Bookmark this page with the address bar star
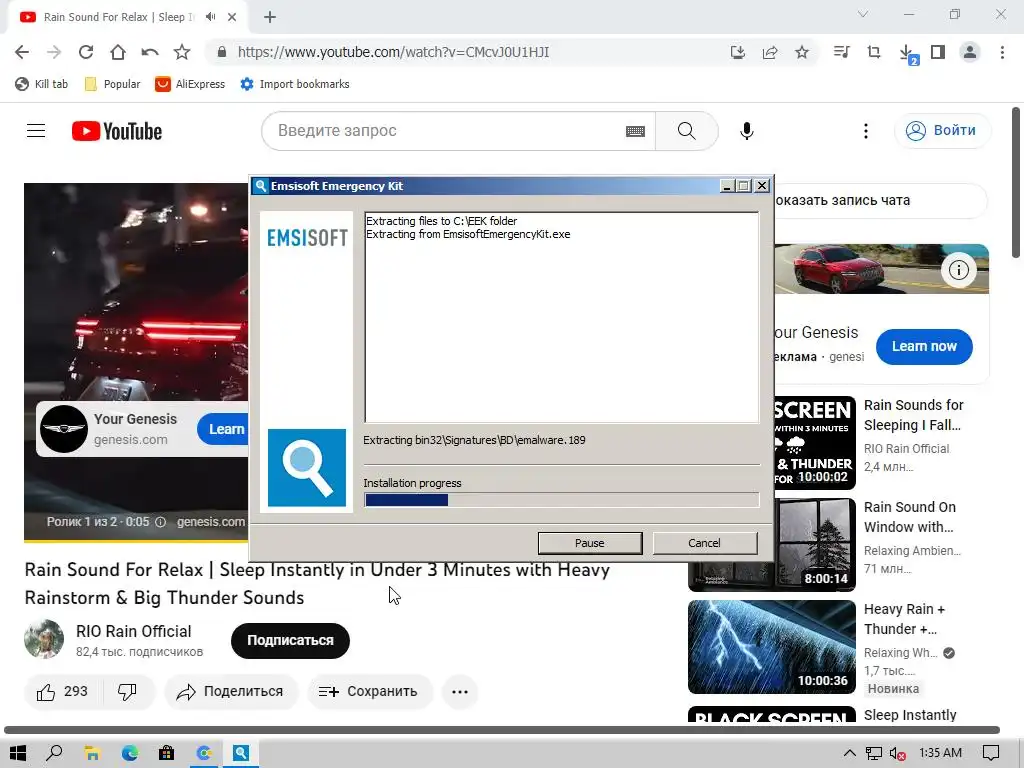 click(802, 52)
